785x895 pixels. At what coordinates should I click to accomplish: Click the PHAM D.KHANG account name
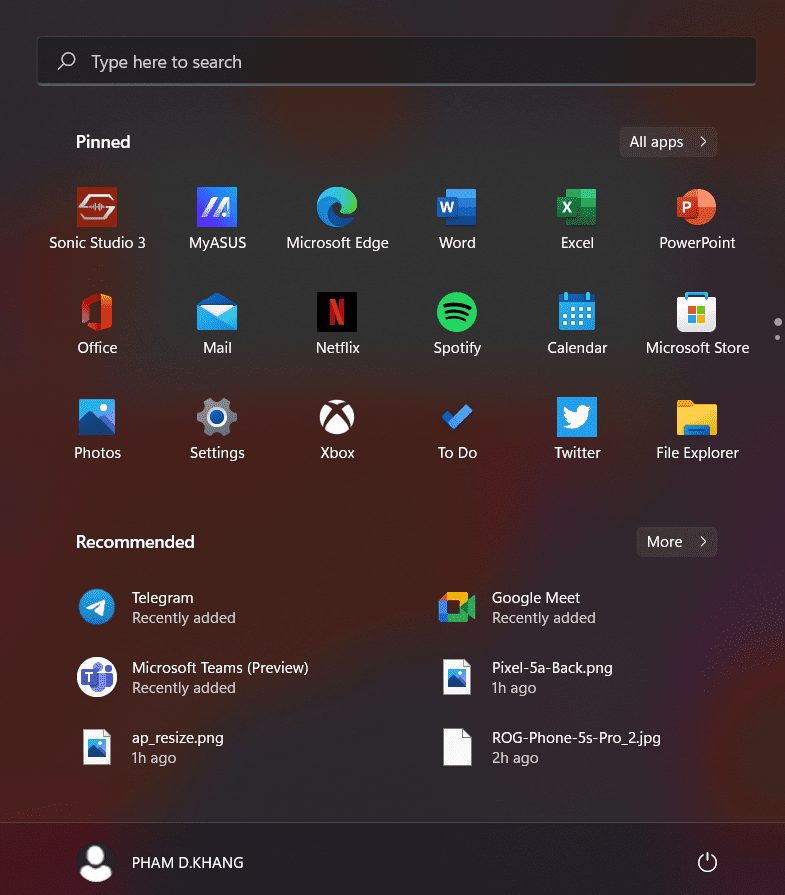pos(187,862)
